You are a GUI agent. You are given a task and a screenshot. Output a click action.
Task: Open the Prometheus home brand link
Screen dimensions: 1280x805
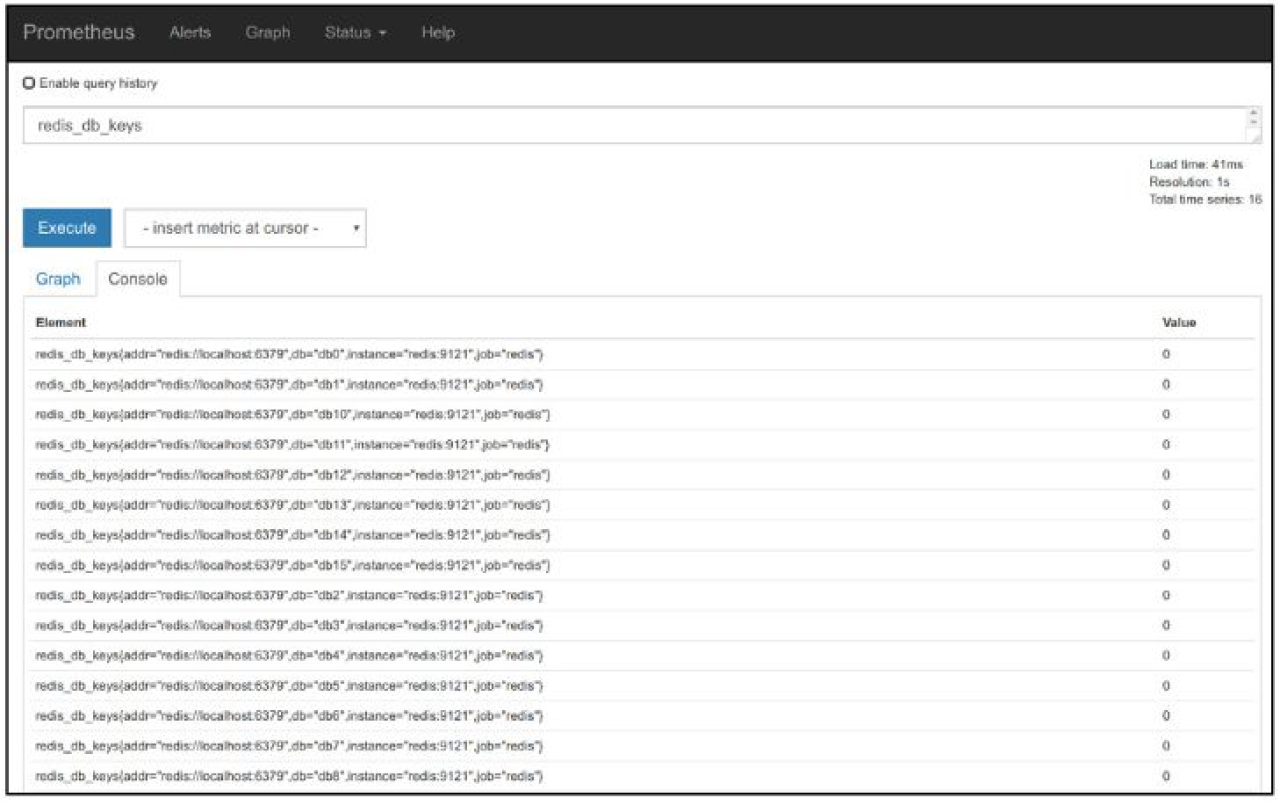point(79,33)
